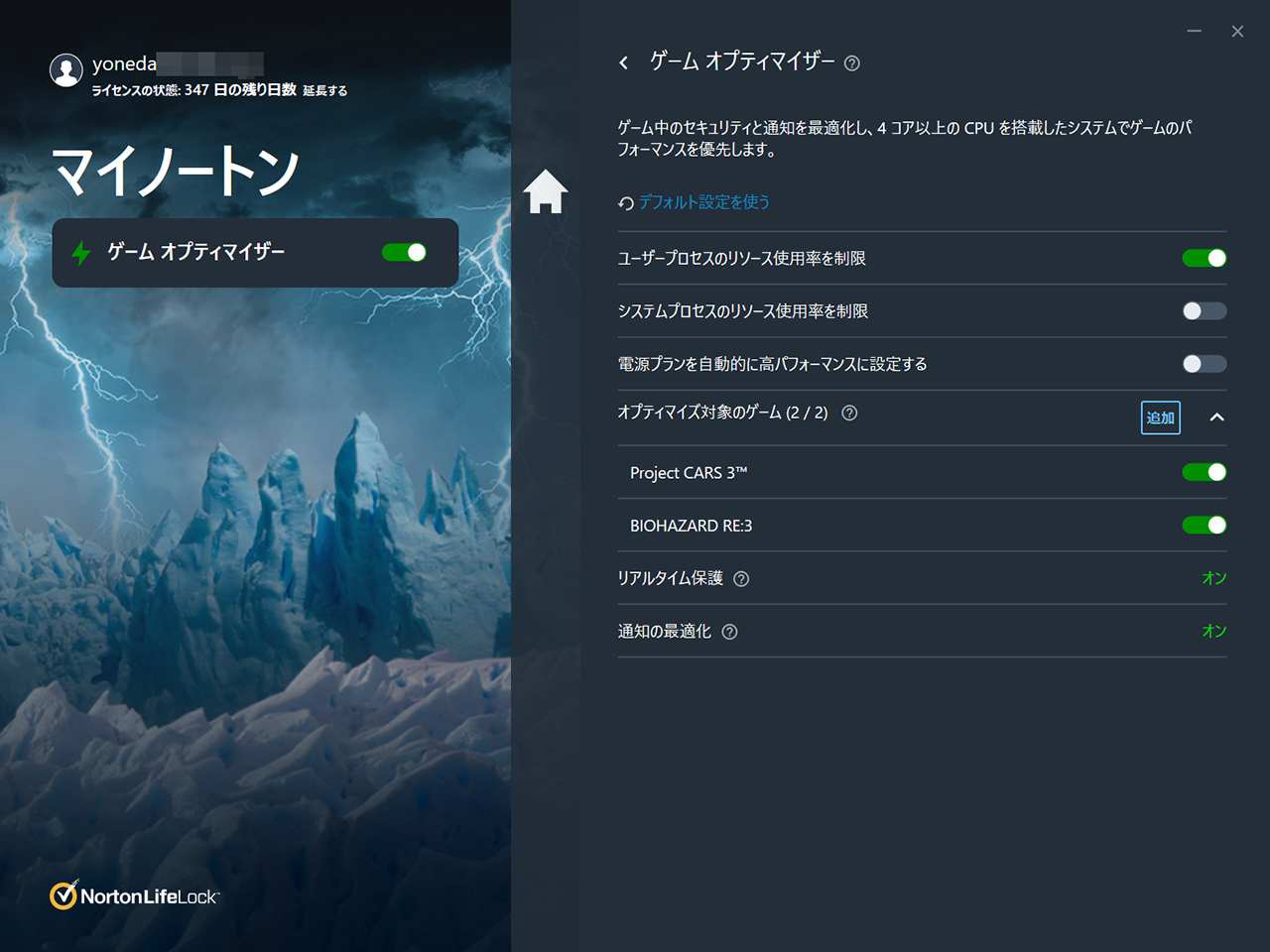
Task: Click the yoneda username text
Action: [124, 63]
